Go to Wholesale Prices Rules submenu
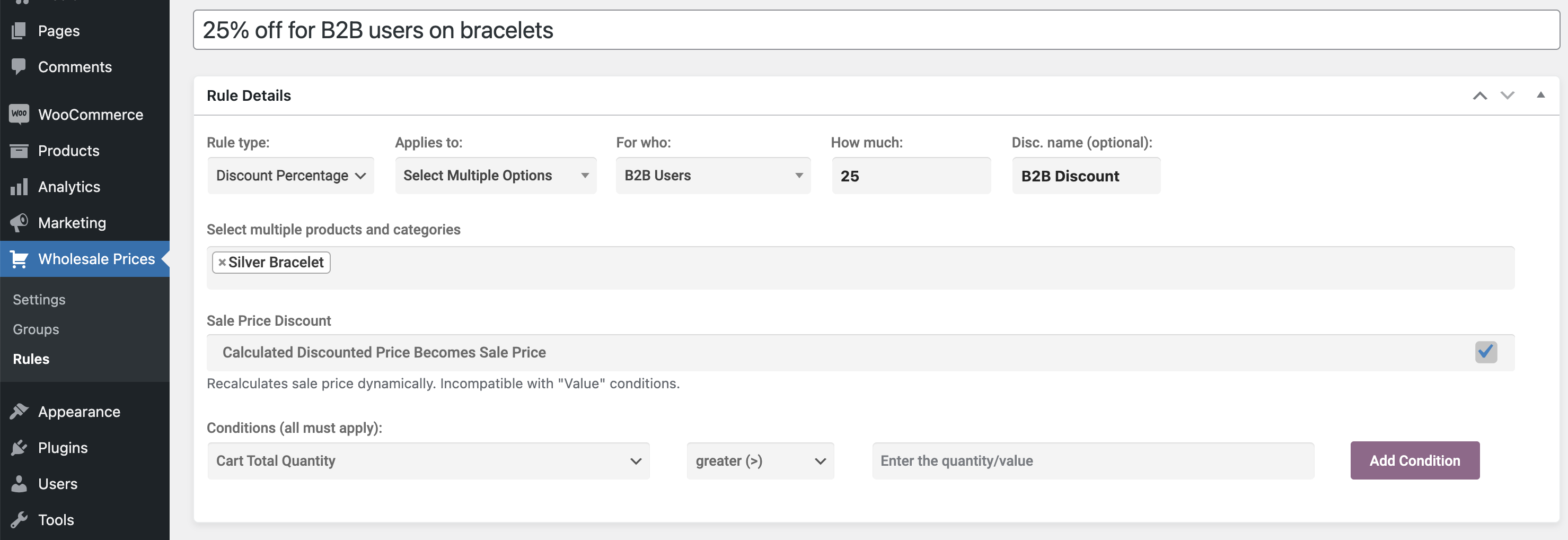1568x540 pixels. tap(31, 359)
